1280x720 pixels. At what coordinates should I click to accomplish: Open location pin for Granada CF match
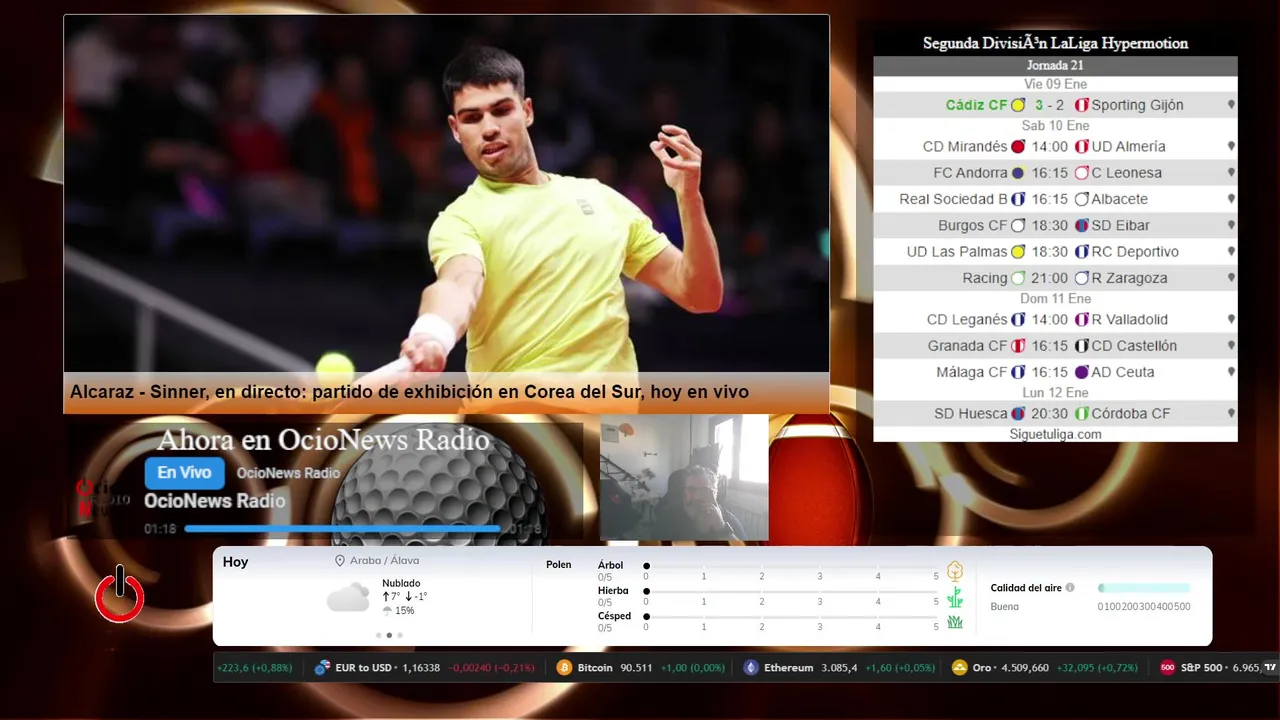1231,346
